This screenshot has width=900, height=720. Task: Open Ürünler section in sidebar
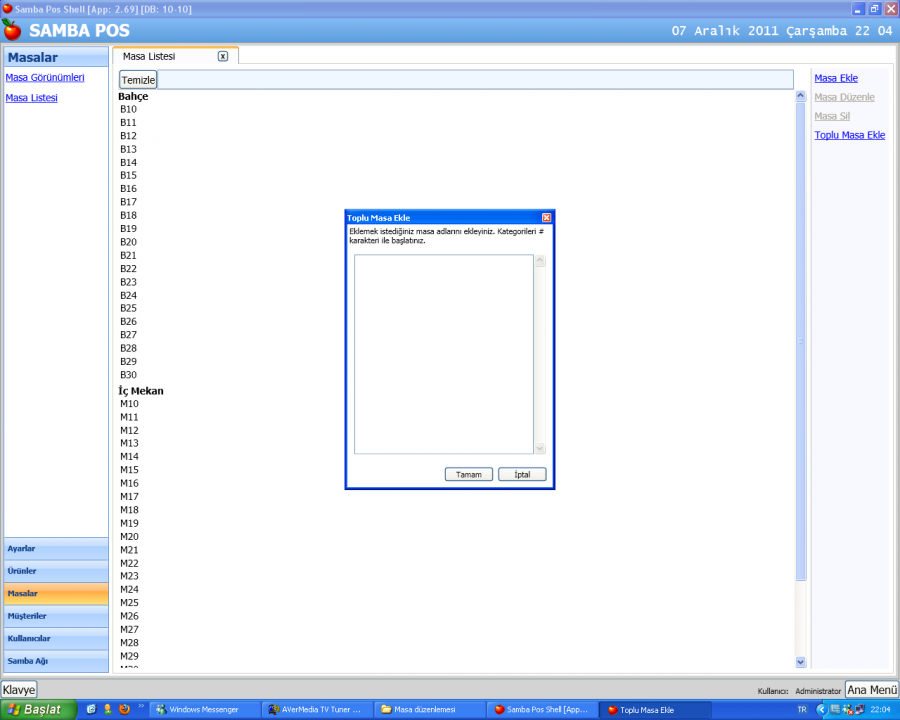coord(56,571)
